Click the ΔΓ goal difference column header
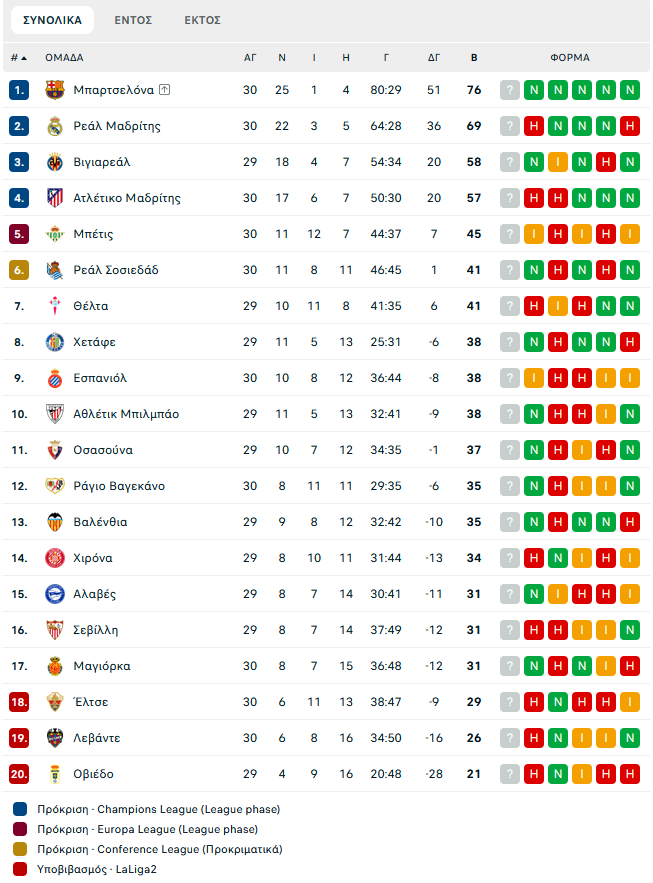Viewport: 653px width, 883px height. coord(434,57)
